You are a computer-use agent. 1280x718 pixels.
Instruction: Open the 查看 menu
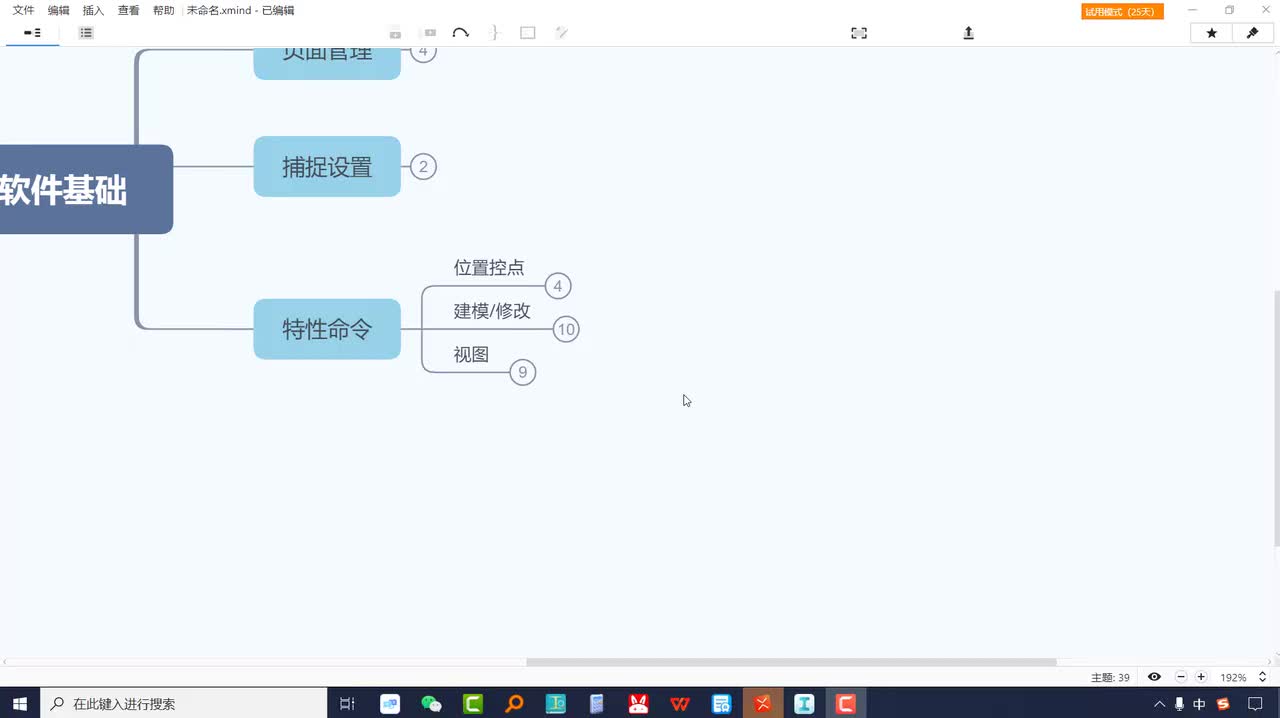128,10
